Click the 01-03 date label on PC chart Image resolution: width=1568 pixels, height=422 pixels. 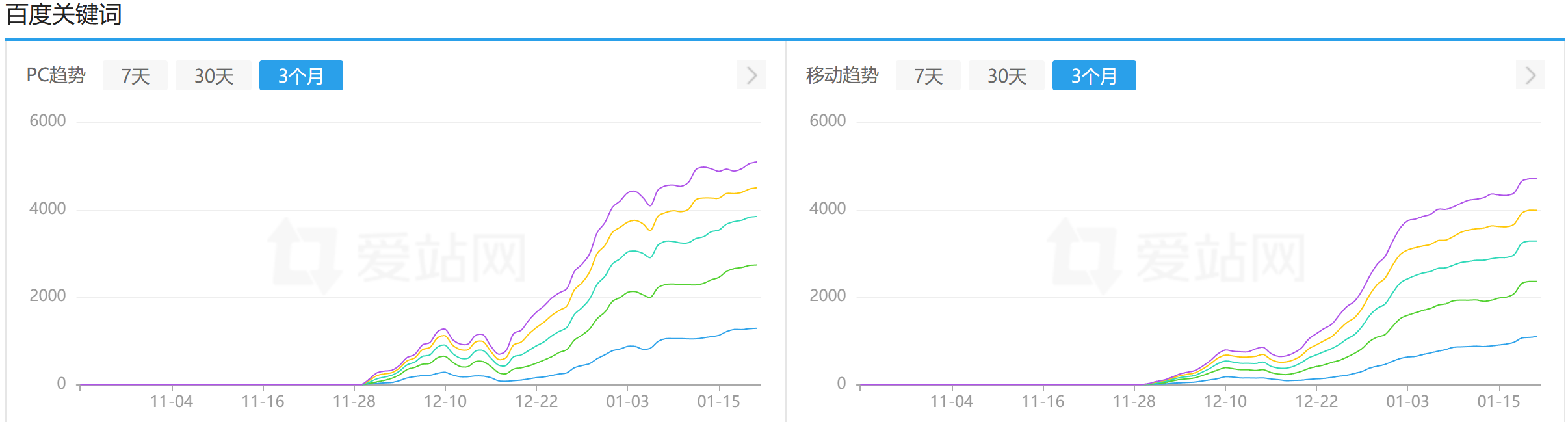[627, 402]
